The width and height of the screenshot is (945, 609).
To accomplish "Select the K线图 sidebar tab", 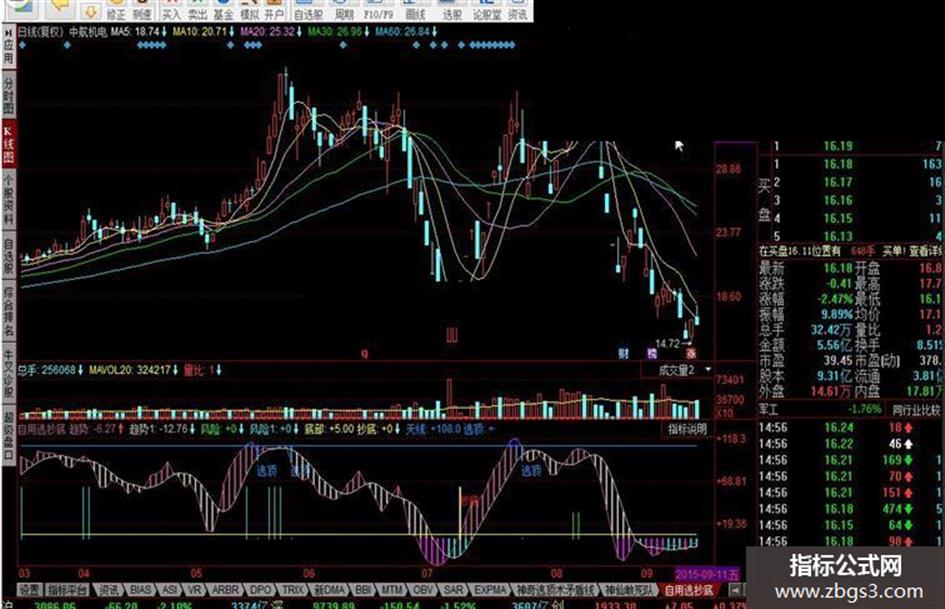I will 8,144.
